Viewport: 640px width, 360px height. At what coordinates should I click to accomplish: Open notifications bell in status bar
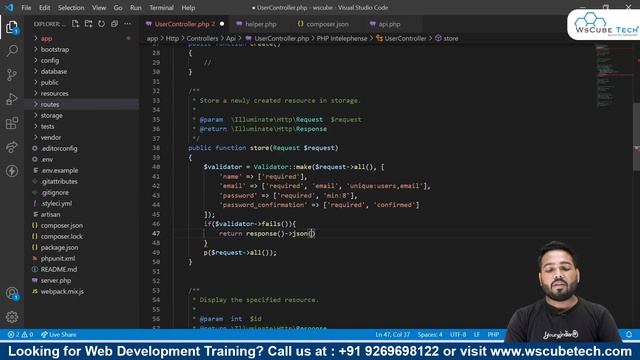click(x=629, y=334)
